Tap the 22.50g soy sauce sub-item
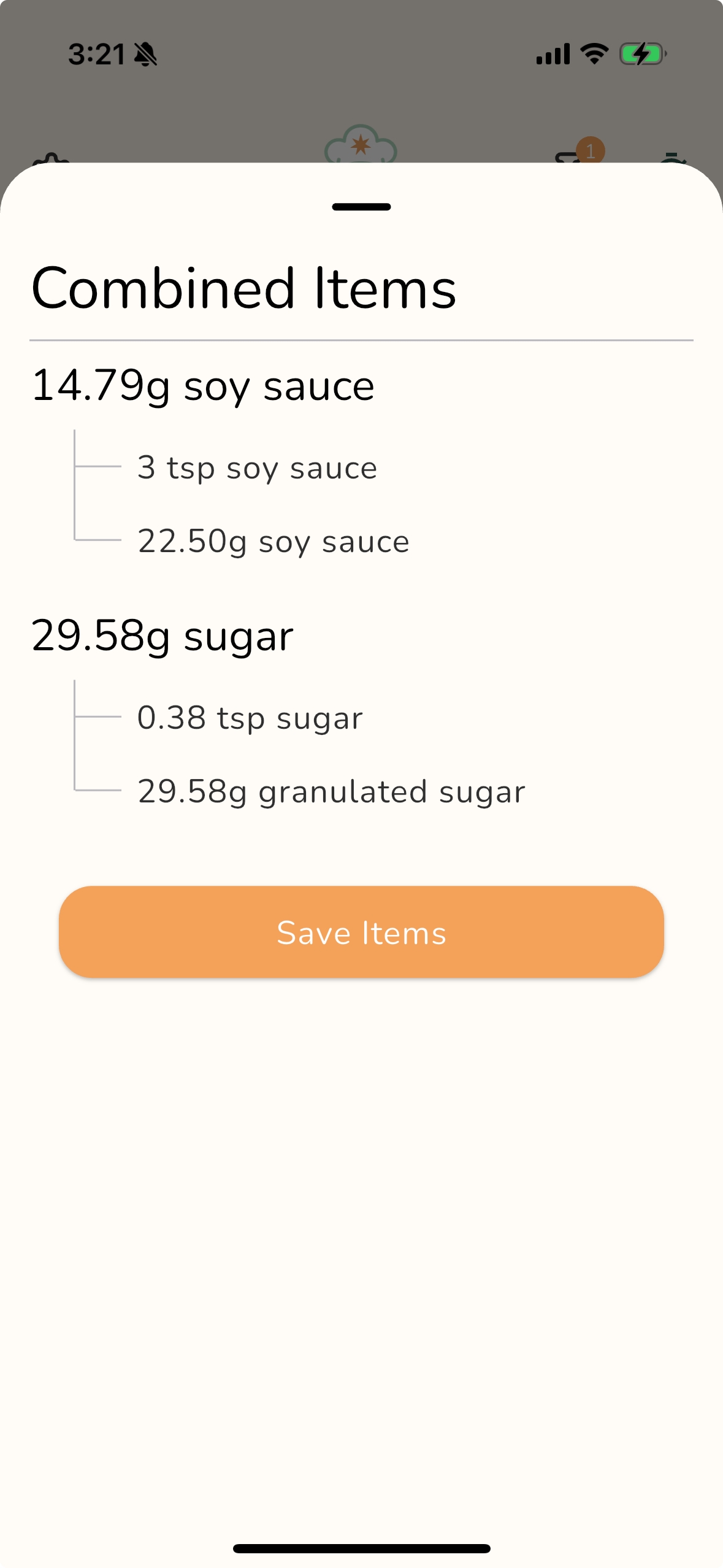 point(274,542)
